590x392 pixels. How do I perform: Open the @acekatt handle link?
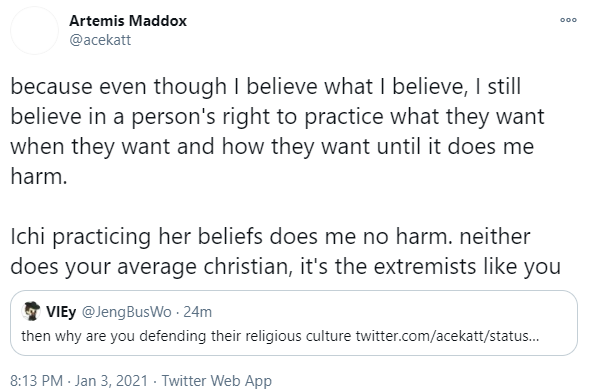tap(100, 40)
